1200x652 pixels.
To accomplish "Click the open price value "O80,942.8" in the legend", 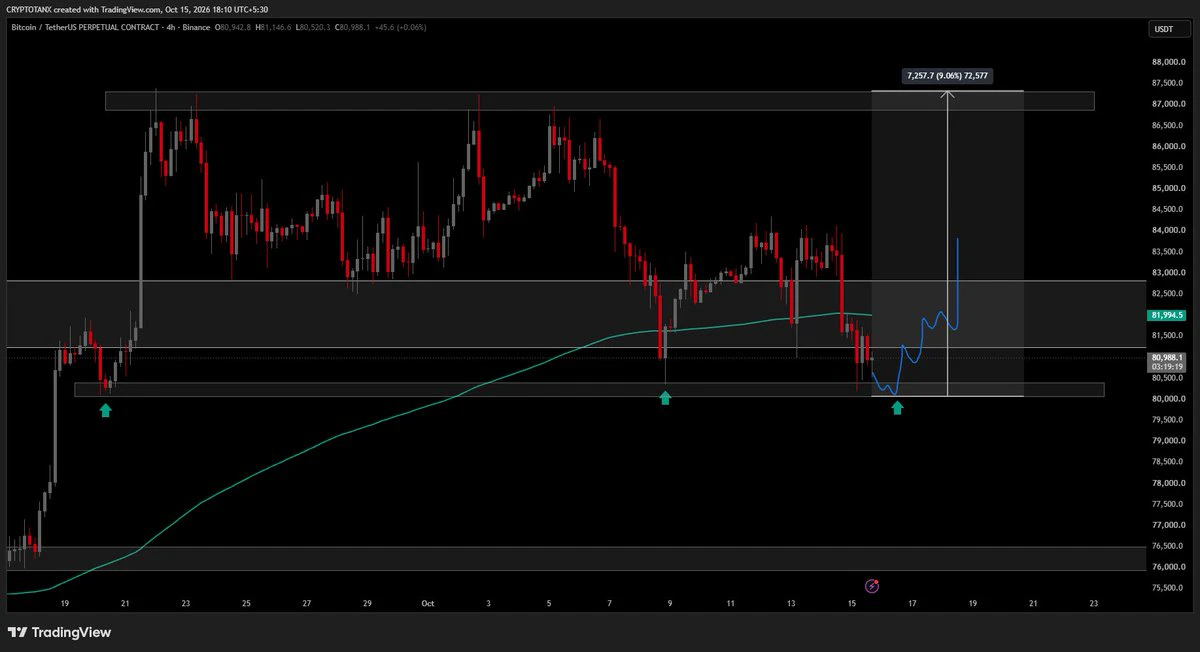I will click(233, 27).
